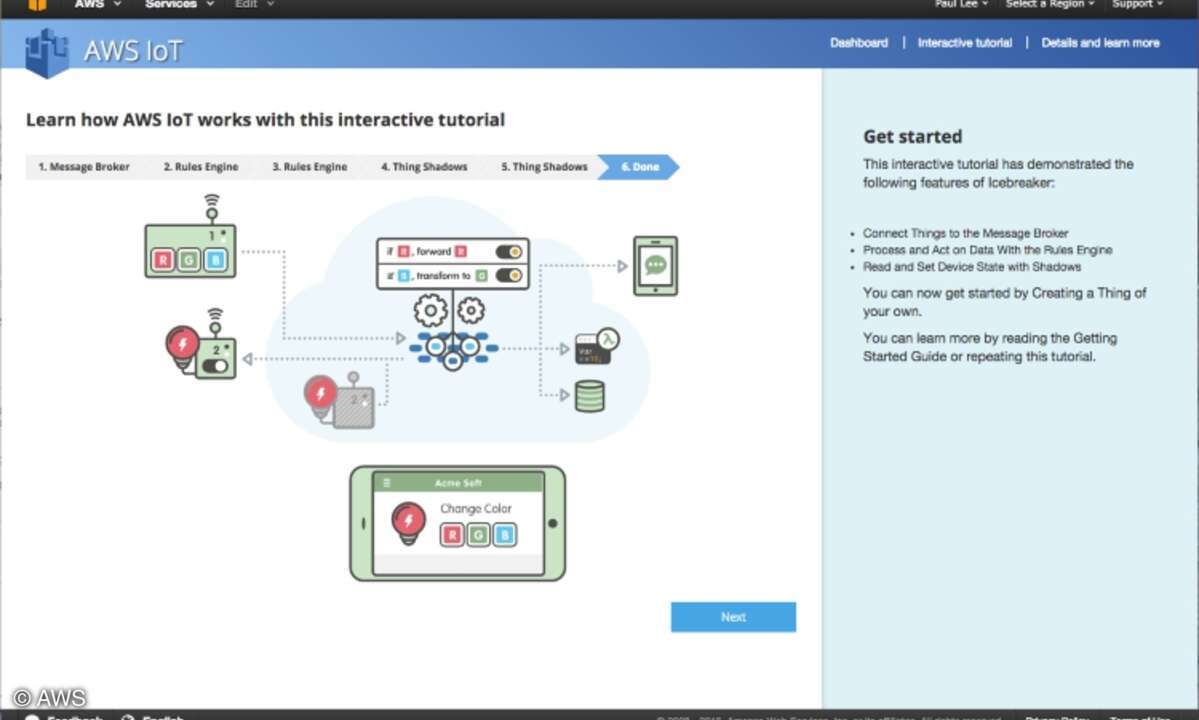Image resolution: width=1199 pixels, height=720 pixels.
Task: Click the antenna signal icon above device 1
Action: tap(212, 207)
